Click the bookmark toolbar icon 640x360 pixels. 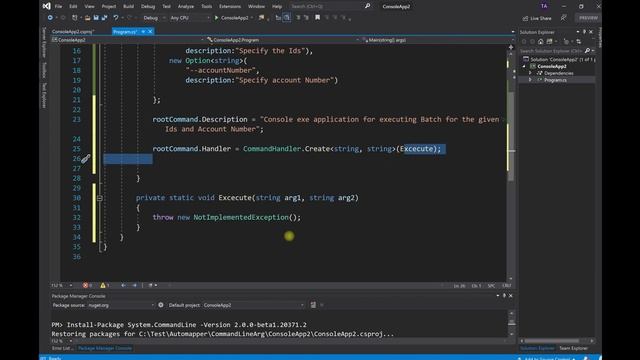click(317, 18)
